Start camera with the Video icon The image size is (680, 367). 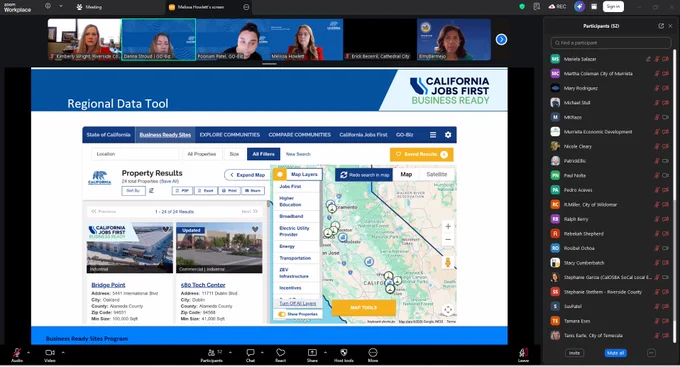(x=50, y=353)
